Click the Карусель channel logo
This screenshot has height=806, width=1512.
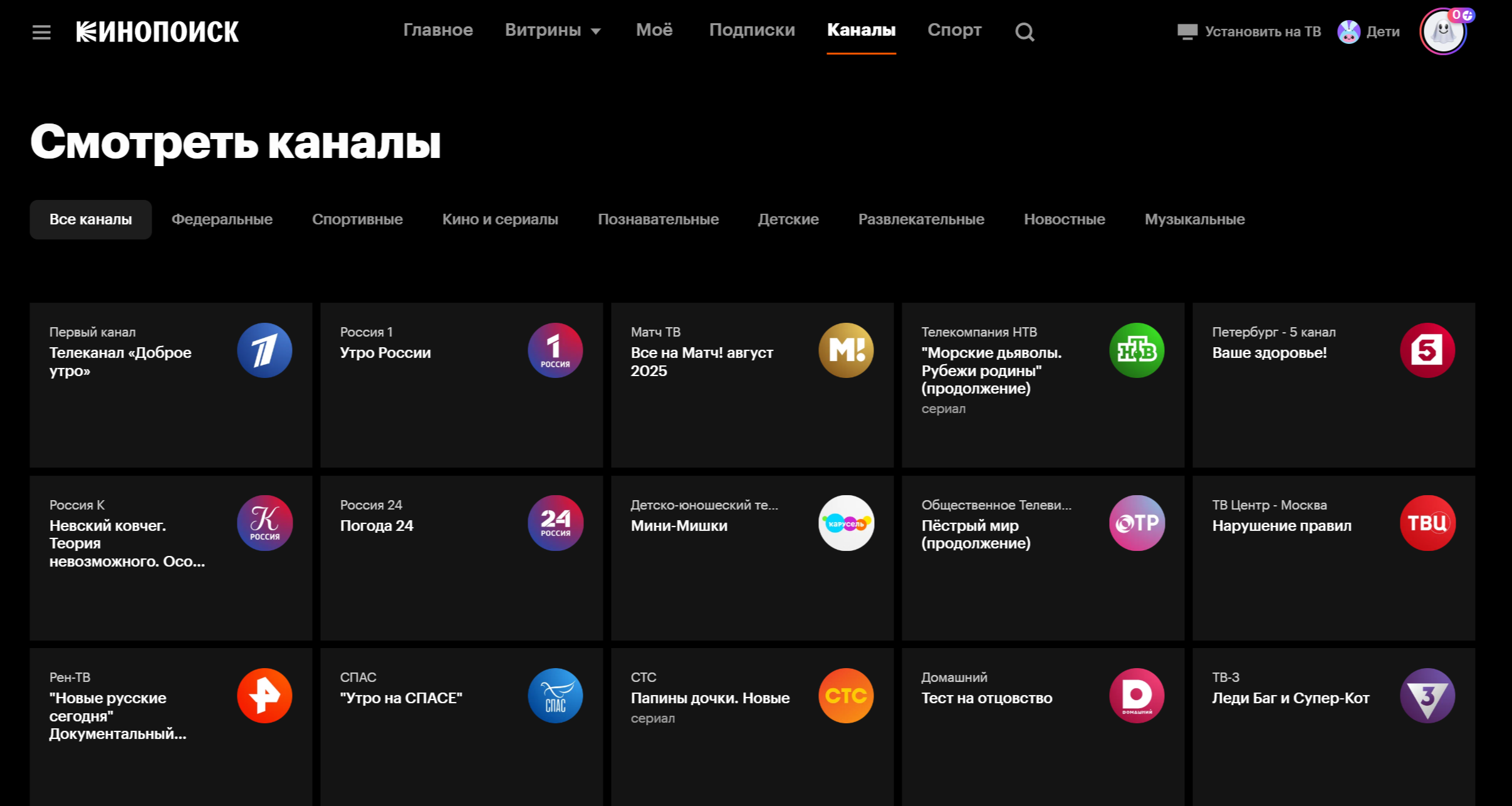pos(846,523)
